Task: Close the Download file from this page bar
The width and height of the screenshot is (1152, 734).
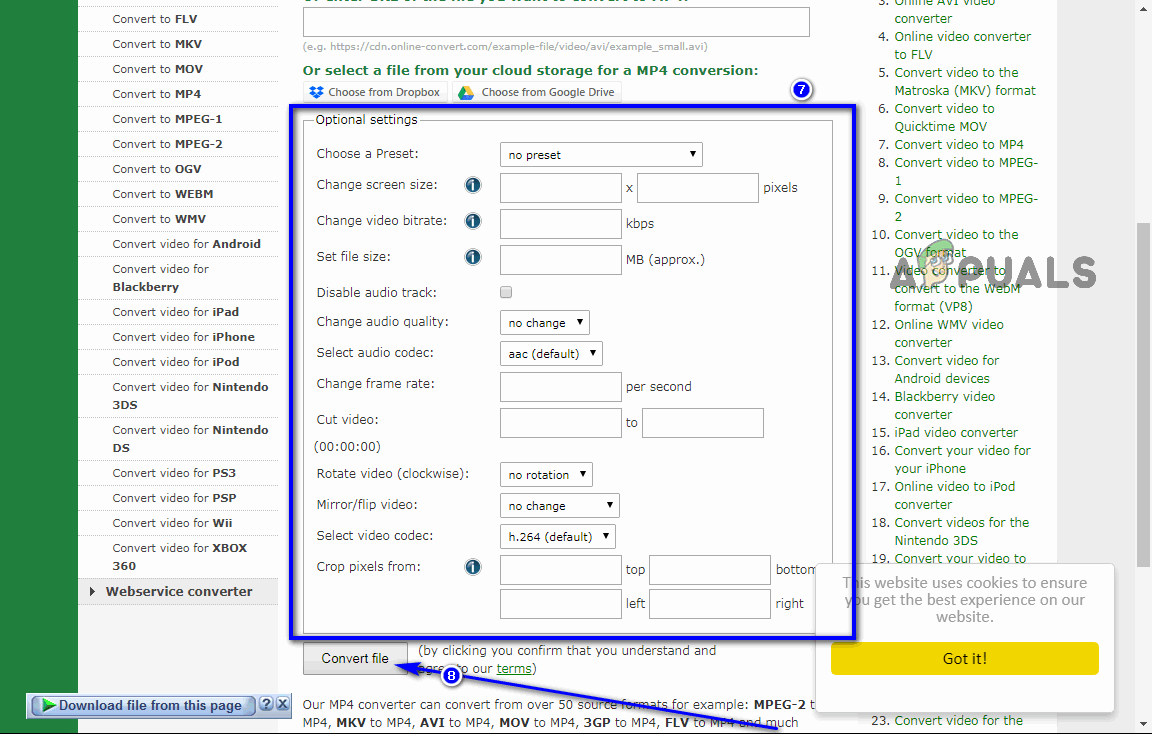Action: coord(282,704)
